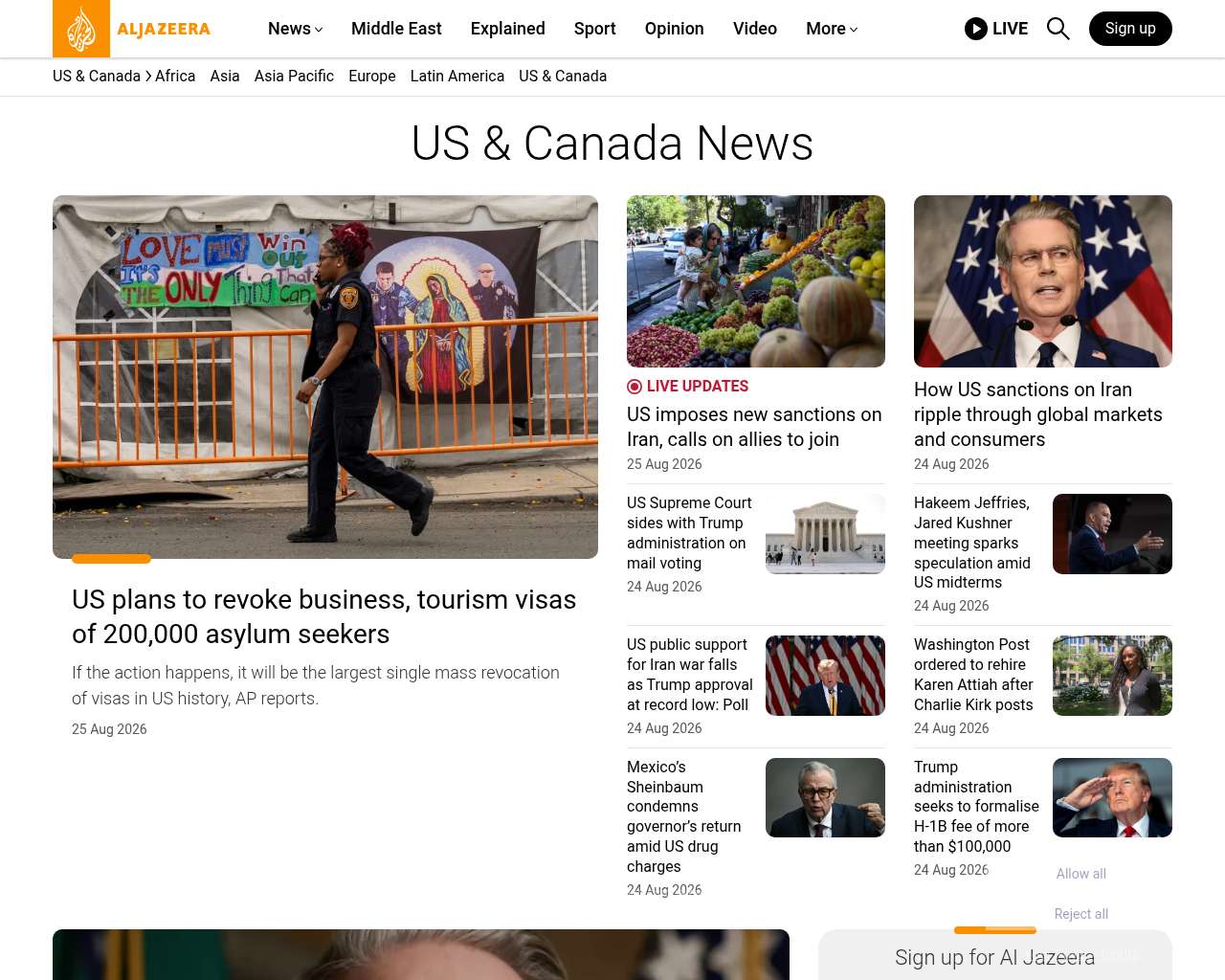The width and height of the screenshot is (1225, 980).
Task: Open the guard walking lead story image
Action: pos(325,377)
